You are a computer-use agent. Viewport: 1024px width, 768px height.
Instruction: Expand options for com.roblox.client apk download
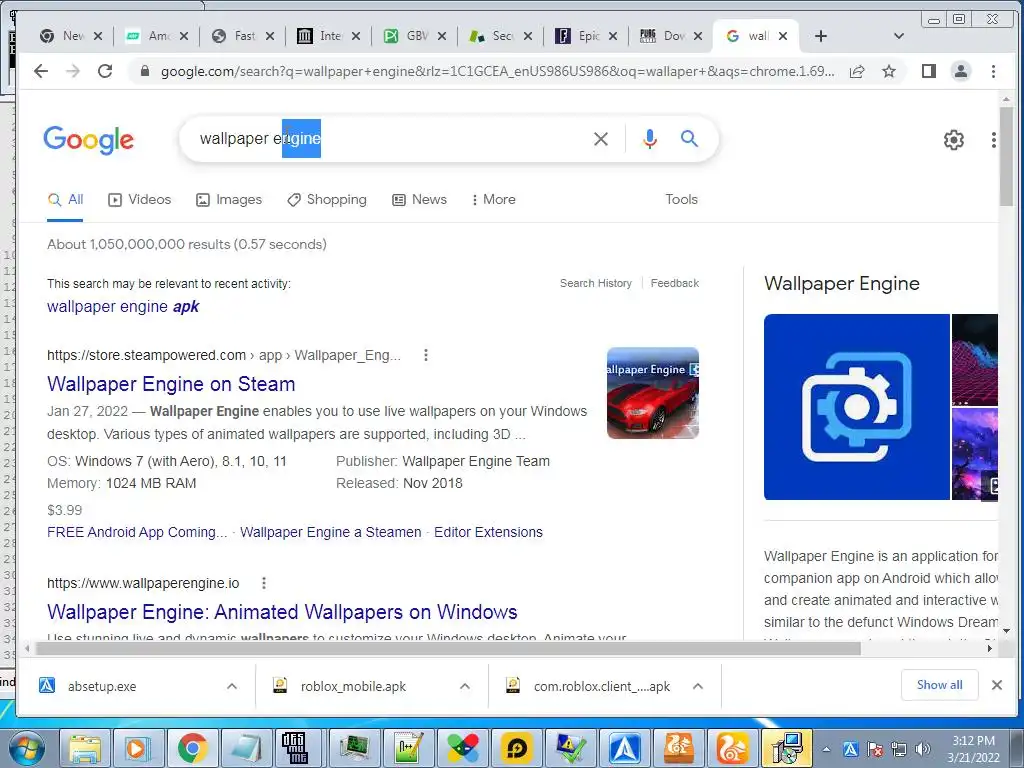click(x=698, y=686)
